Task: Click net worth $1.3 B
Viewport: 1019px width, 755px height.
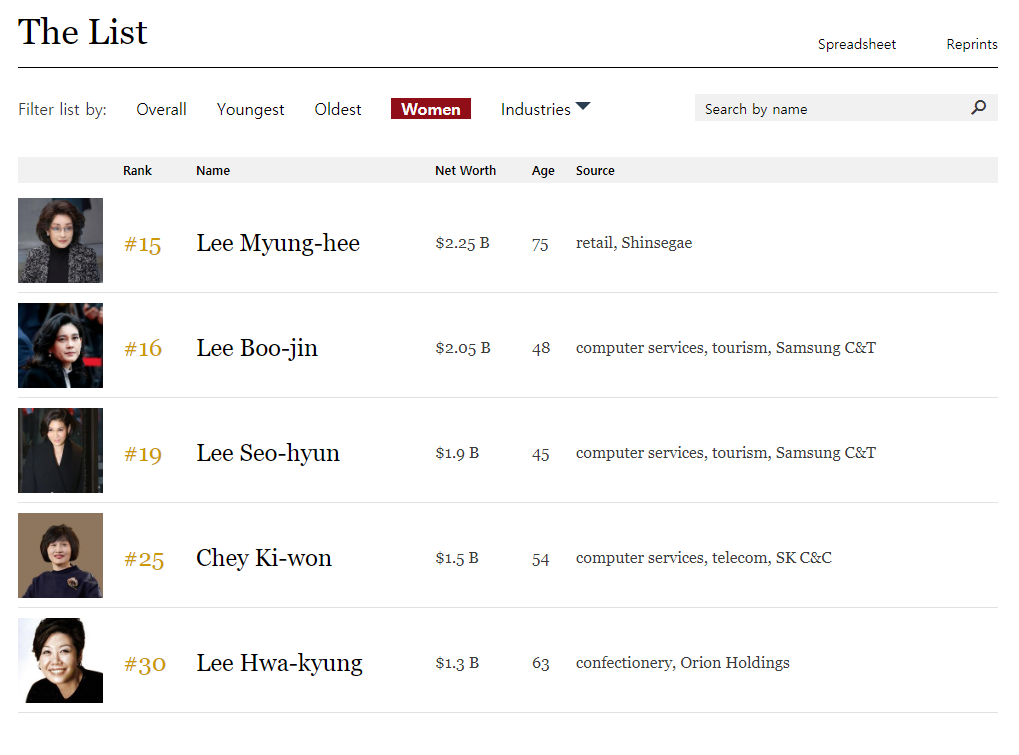Action: click(x=458, y=663)
